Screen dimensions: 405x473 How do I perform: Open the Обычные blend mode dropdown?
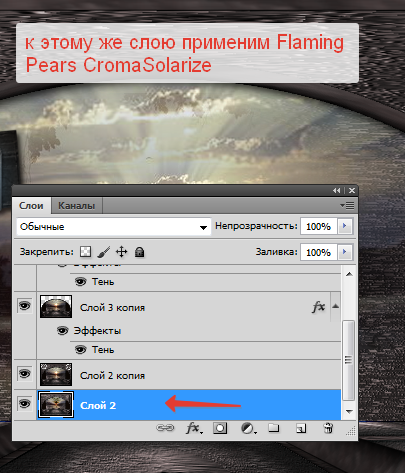pyautogui.click(x=114, y=227)
